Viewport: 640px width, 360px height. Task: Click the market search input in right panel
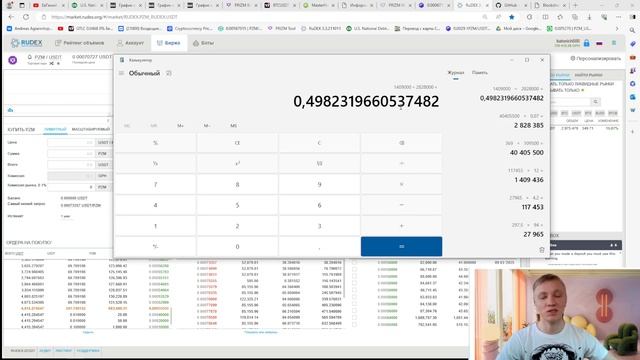[x=570, y=101]
